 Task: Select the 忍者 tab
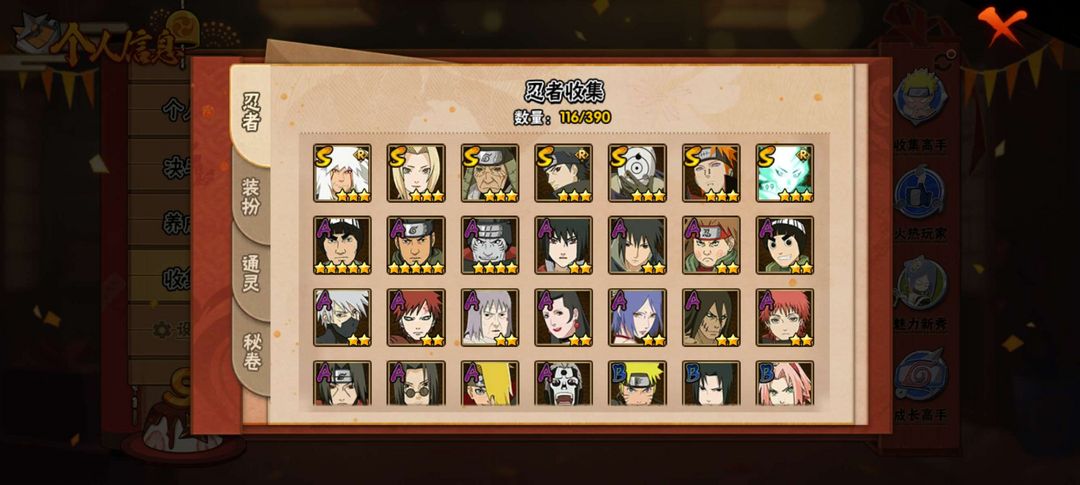pyautogui.click(x=251, y=113)
